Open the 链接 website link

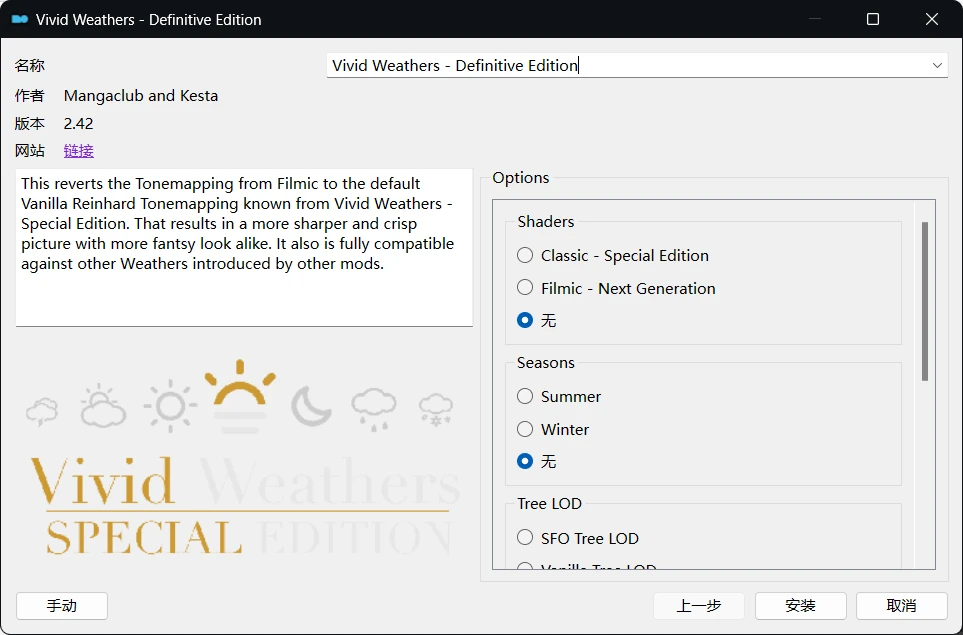79,150
